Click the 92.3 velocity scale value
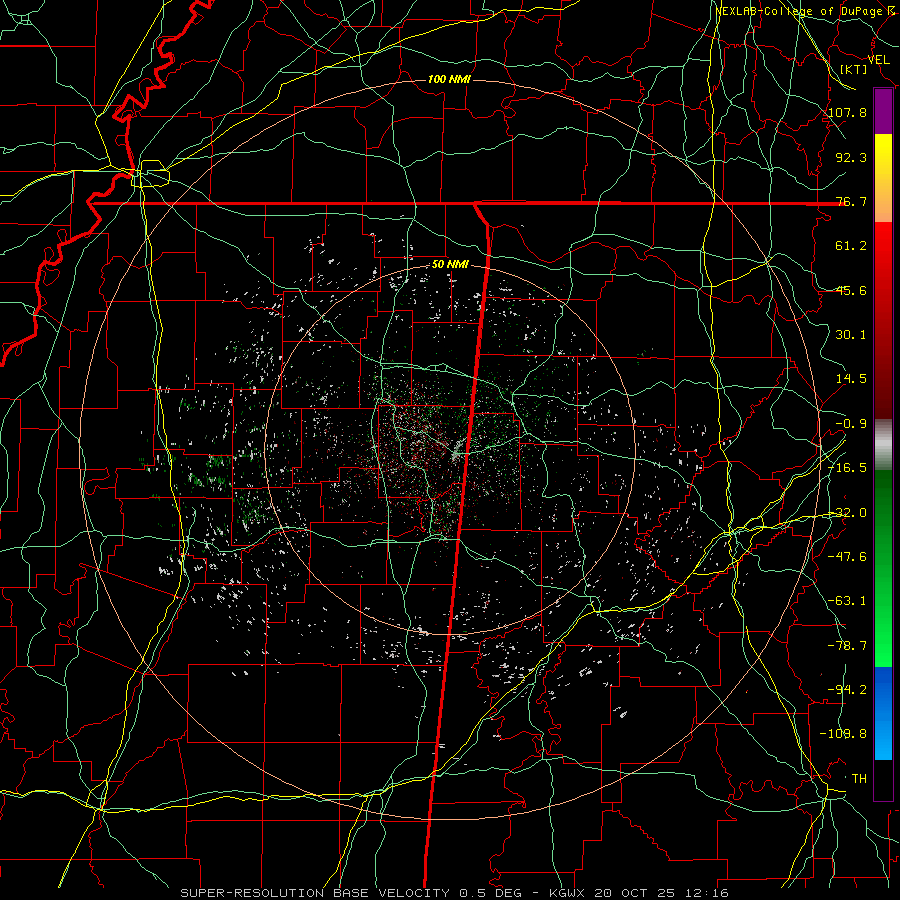The width and height of the screenshot is (900, 900). pyautogui.click(x=851, y=157)
